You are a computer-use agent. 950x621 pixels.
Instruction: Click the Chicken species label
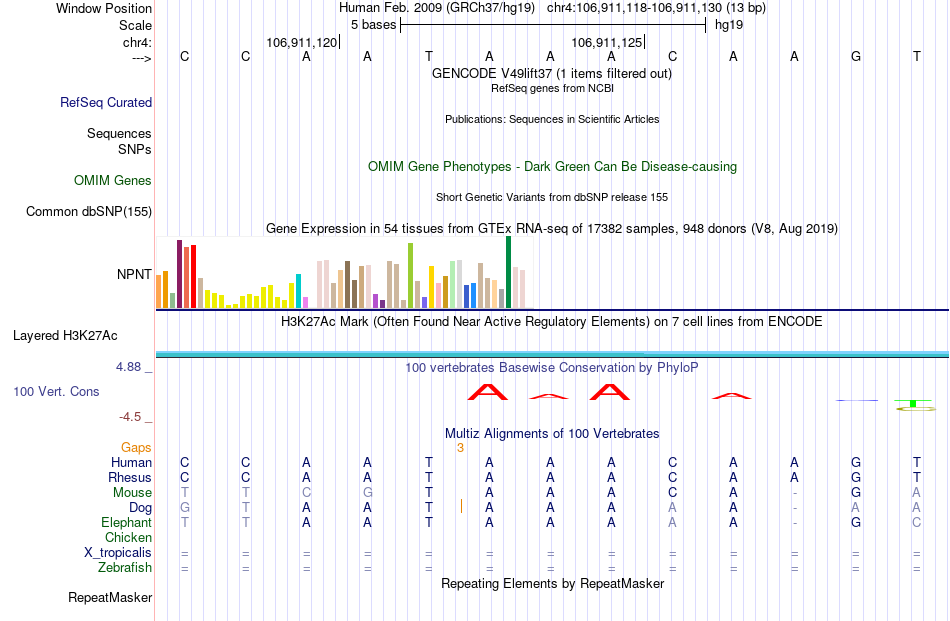pyautogui.click(x=128, y=537)
